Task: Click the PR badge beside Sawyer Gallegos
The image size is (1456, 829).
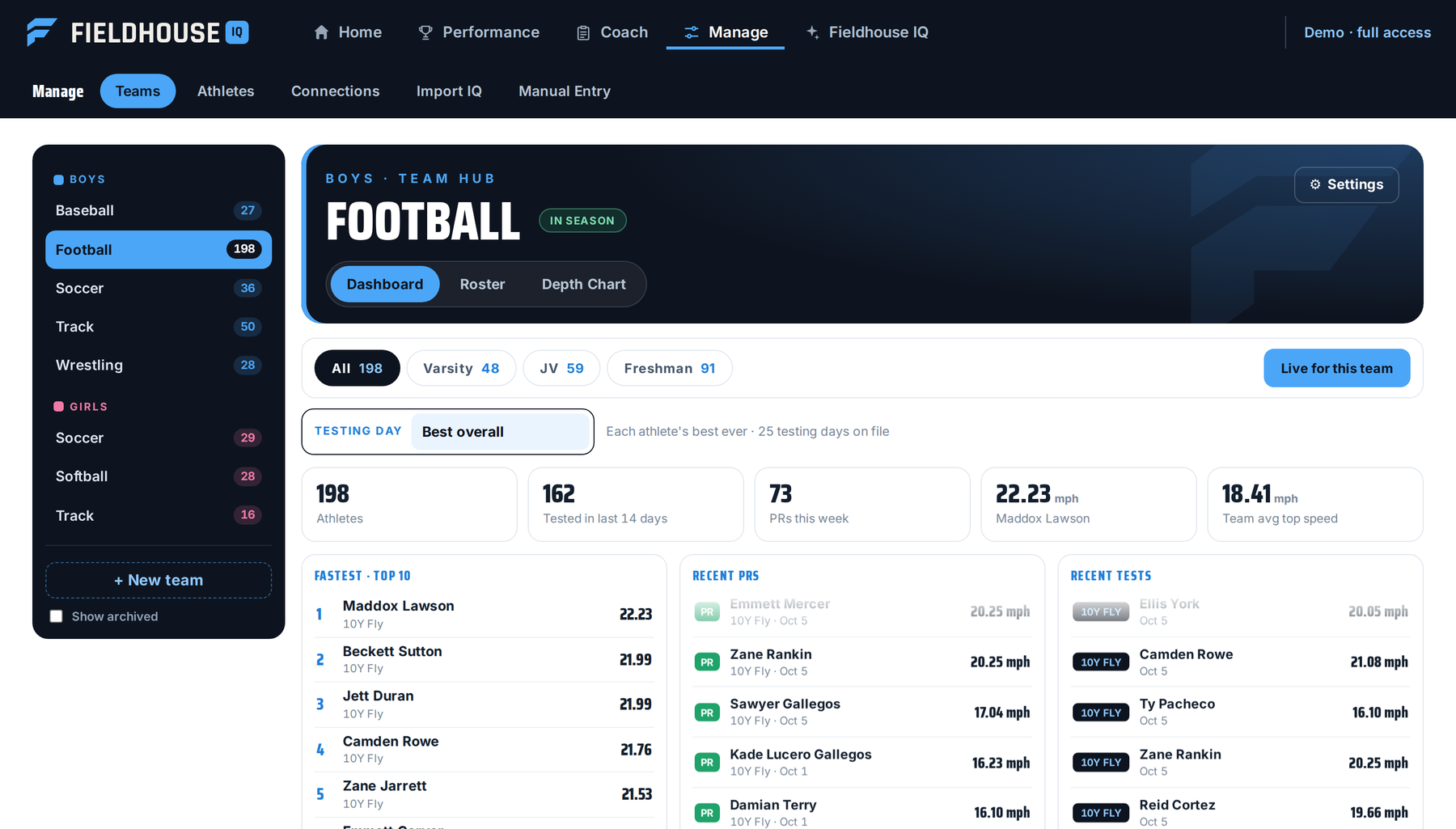Action: [707, 713]
